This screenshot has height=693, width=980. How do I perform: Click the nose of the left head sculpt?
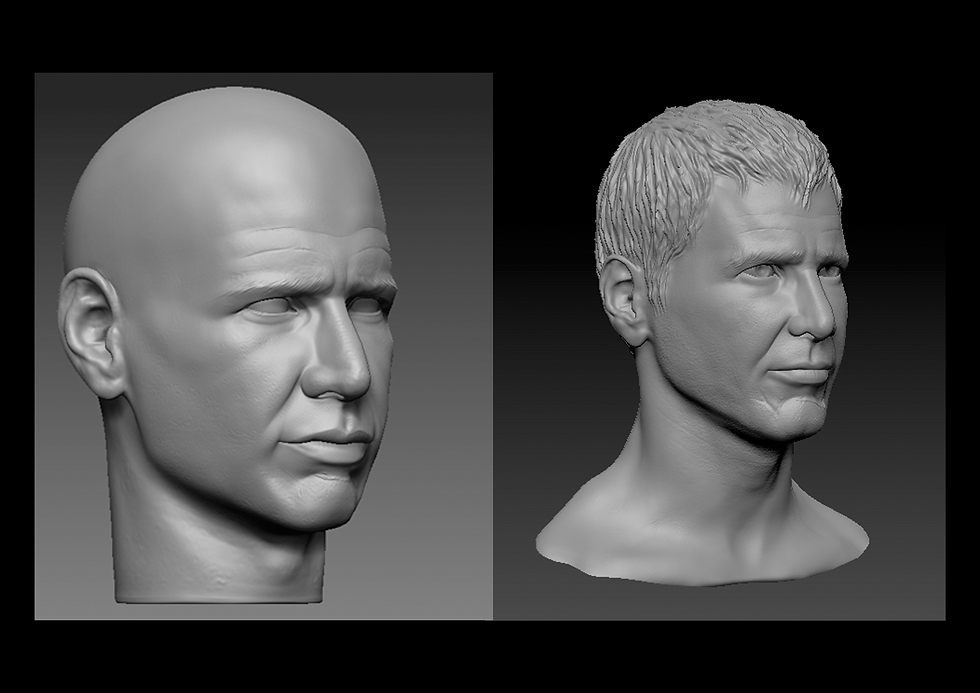pyautogui.click(x=335, y=380)
